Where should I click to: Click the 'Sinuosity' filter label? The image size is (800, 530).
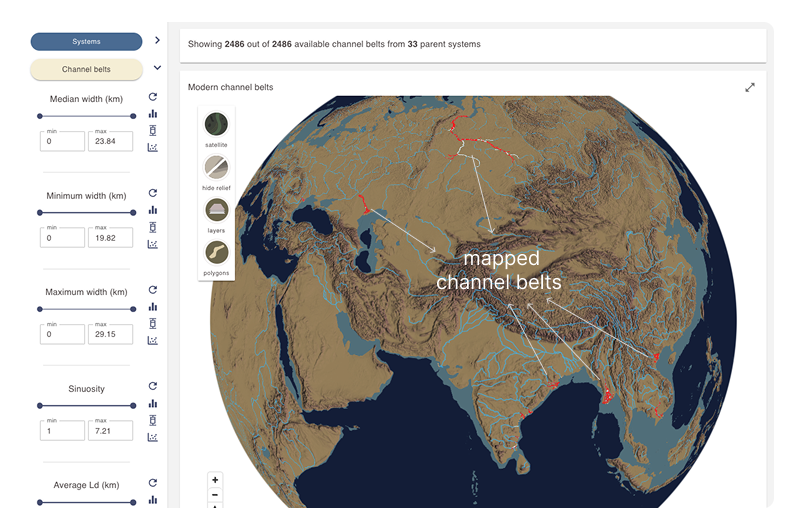coord(86,389)
